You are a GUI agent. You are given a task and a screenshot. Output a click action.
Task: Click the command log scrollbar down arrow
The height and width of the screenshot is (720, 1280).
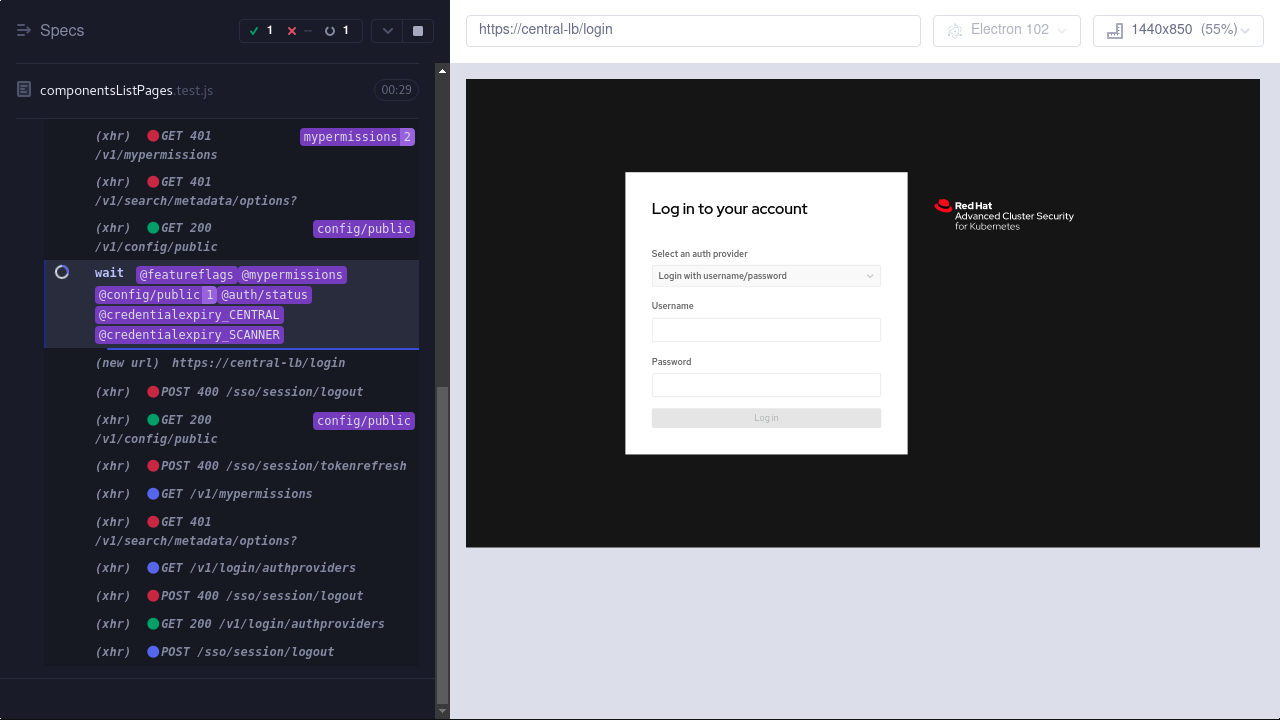pyautogui.click(x=443, y=711)
